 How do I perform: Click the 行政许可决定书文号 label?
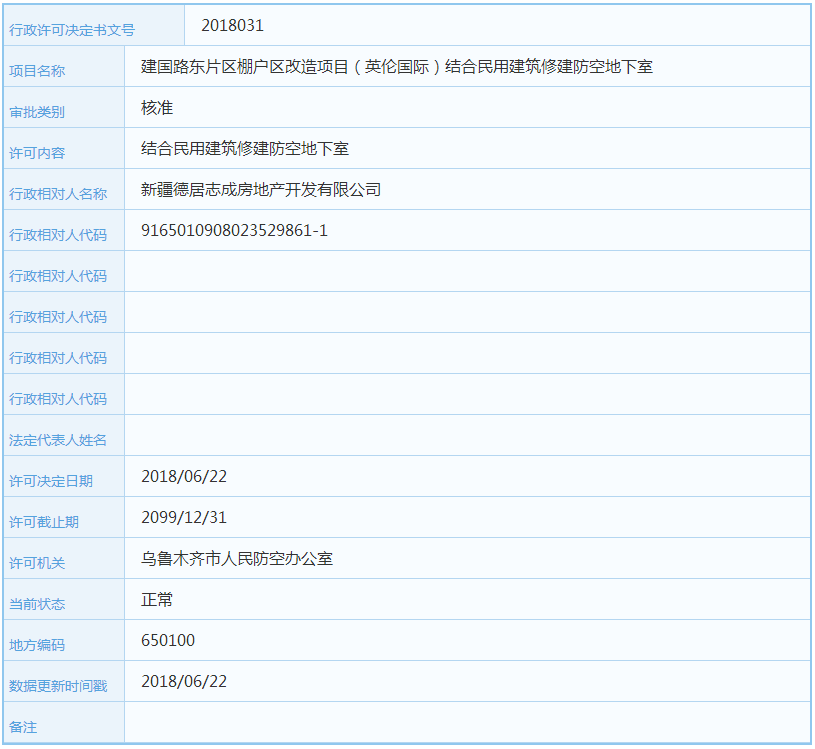[x=71, y=31]
